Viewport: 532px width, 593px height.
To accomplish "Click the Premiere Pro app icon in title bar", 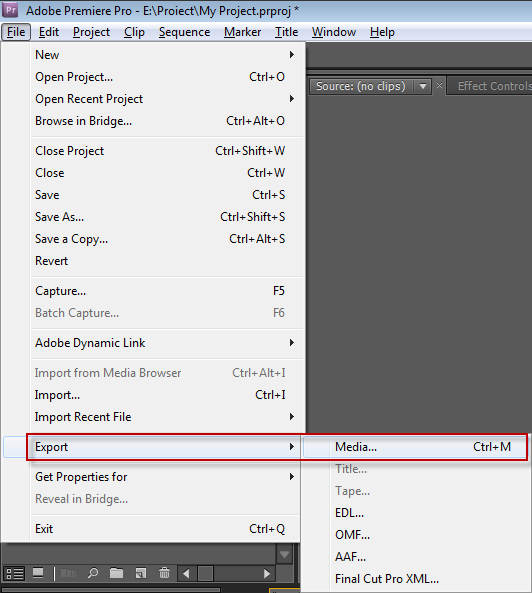I will (10, 10).
